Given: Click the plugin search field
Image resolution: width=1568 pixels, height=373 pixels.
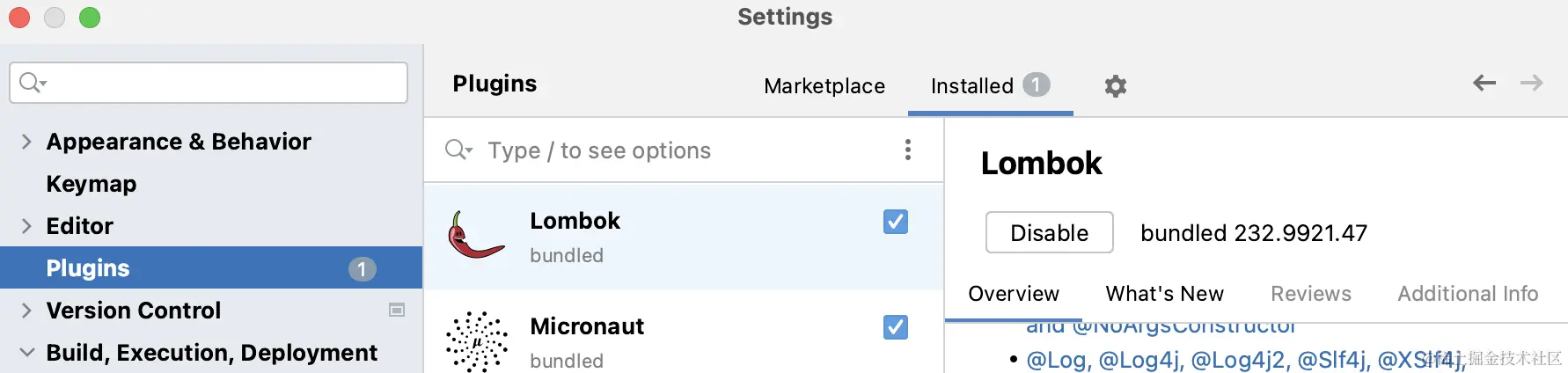Looking at the screenshot, I should [x=686, y=150].
